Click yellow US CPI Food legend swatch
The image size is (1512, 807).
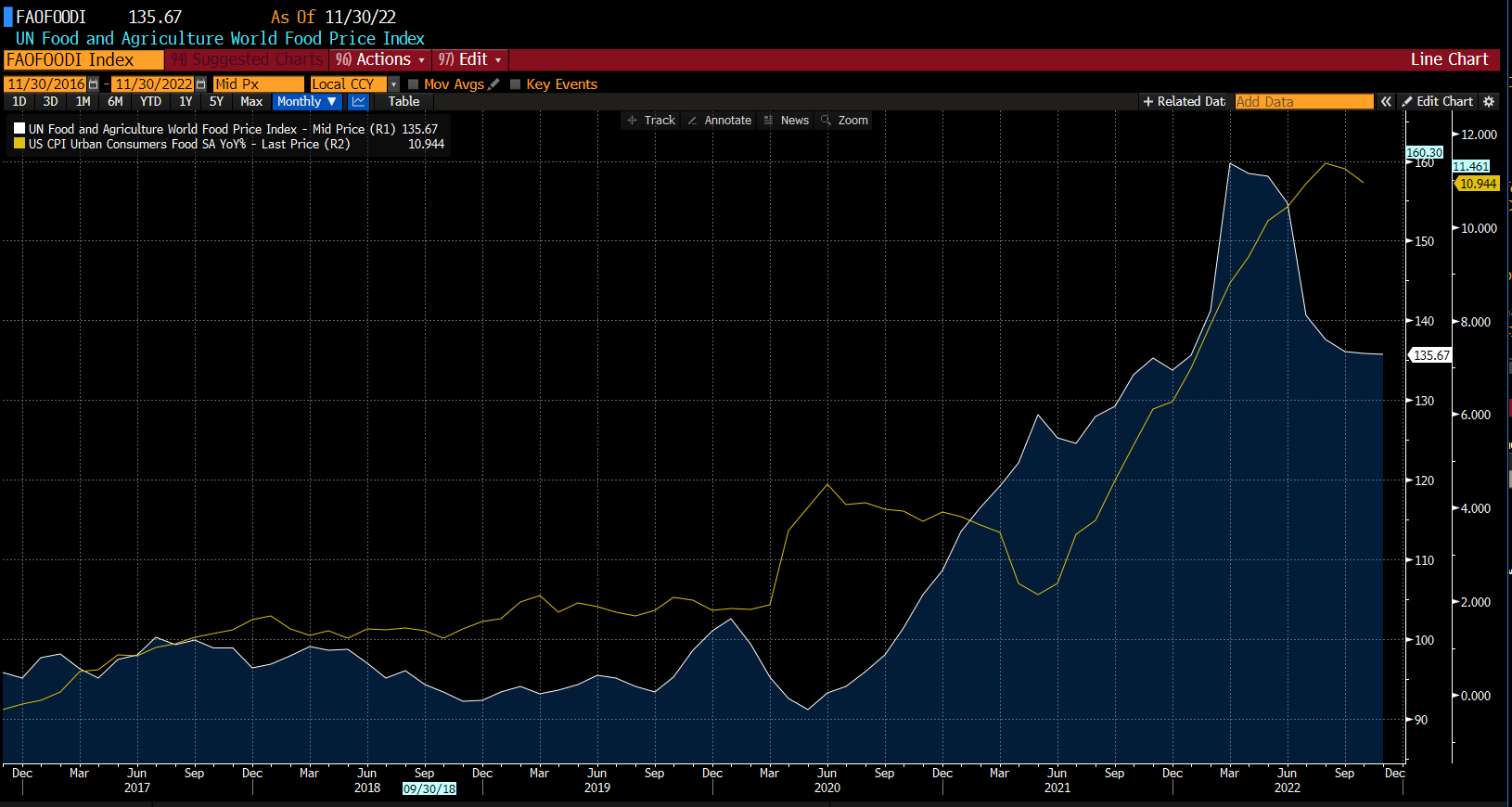tap(19, 144)
